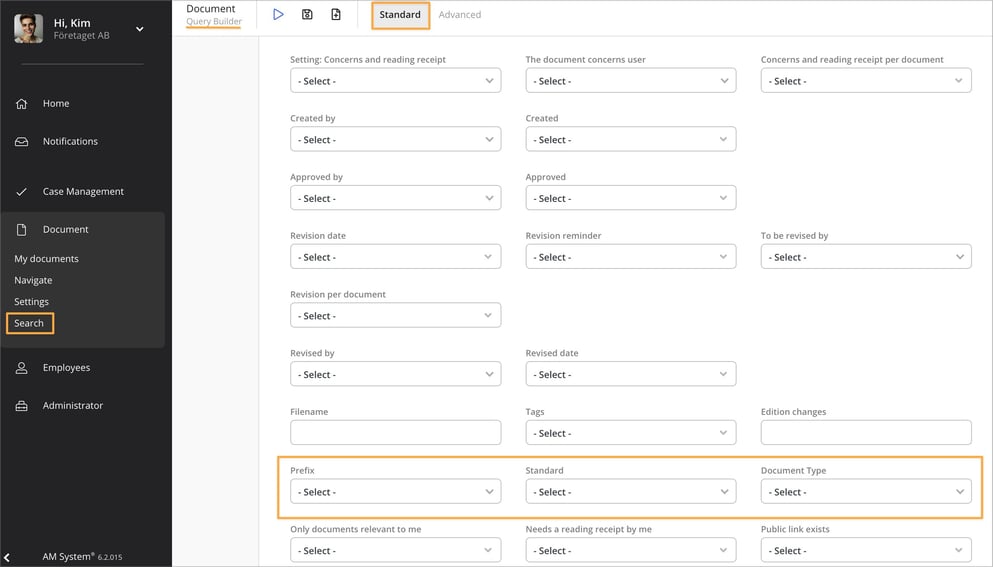Click the Filename text input field
Viewport: 993px width, 567px height.
tap(396, 433)
